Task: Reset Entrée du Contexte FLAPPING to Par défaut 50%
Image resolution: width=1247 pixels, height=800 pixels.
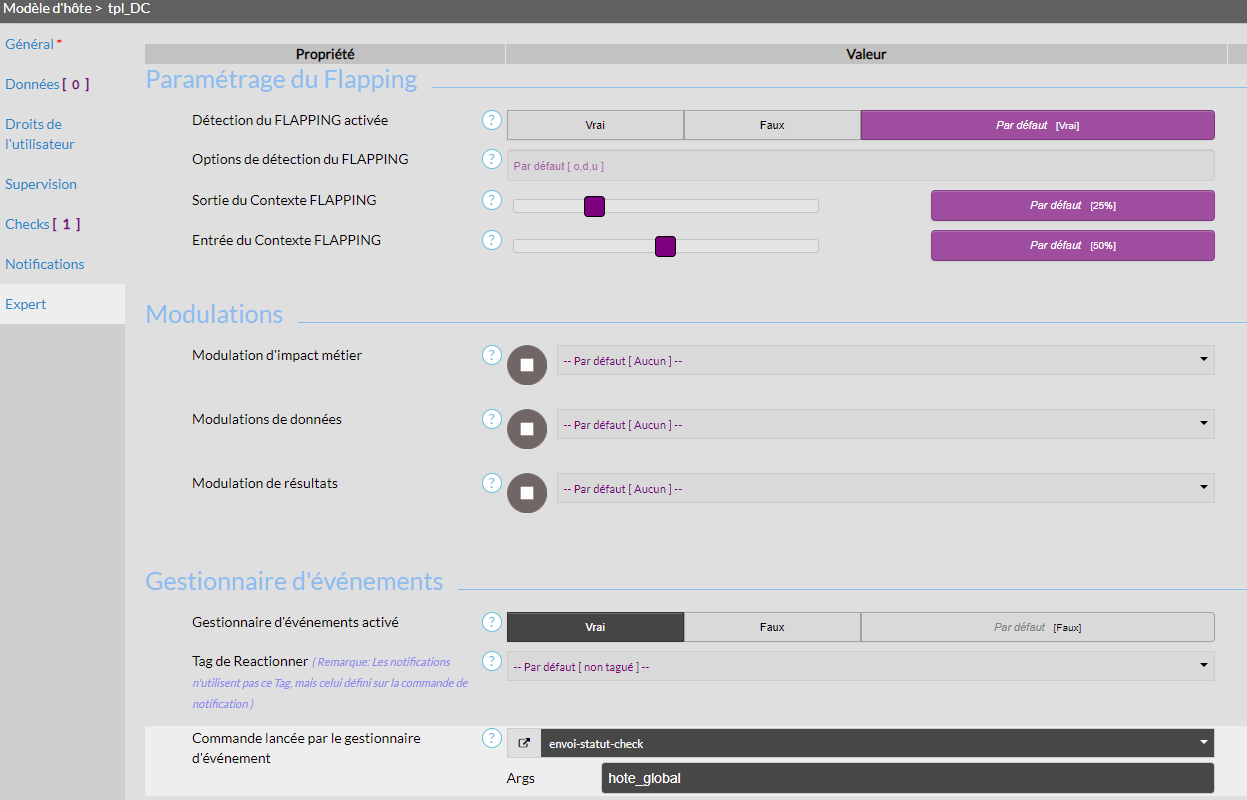Action: pos(1072,245)
